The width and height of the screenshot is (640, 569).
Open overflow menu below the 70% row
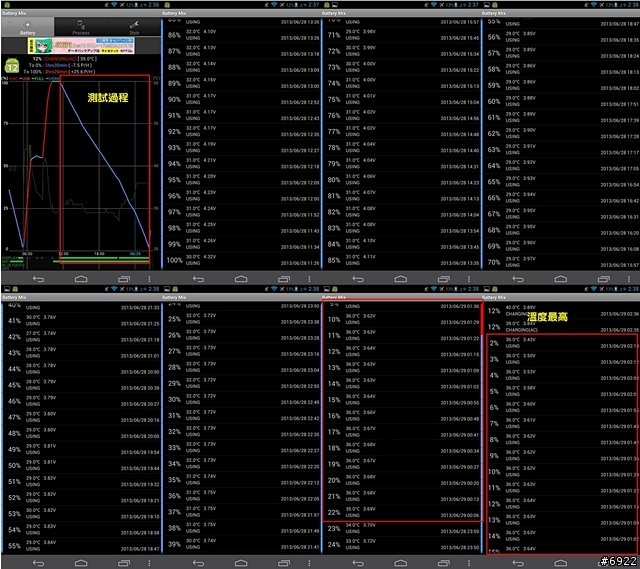click(x=629, y=279)
